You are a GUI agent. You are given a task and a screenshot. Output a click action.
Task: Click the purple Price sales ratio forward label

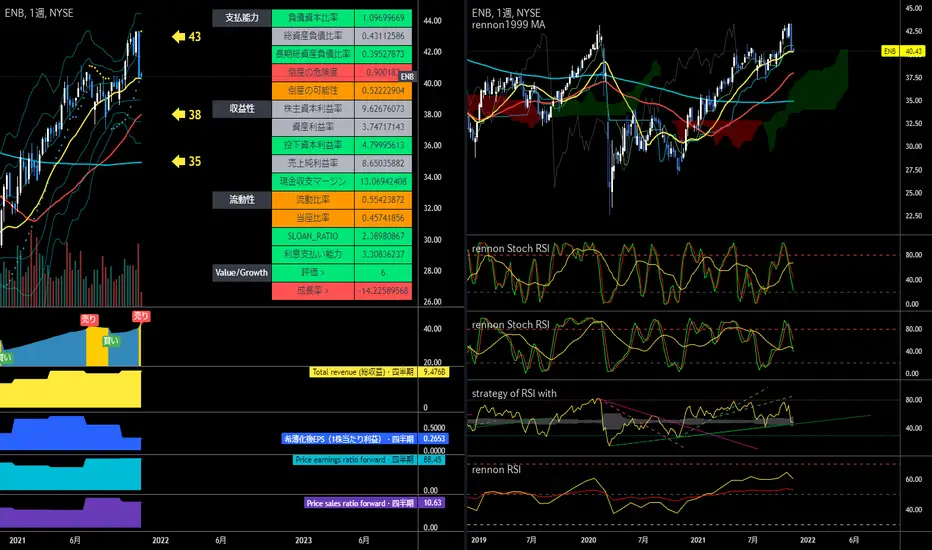[360, 503]
